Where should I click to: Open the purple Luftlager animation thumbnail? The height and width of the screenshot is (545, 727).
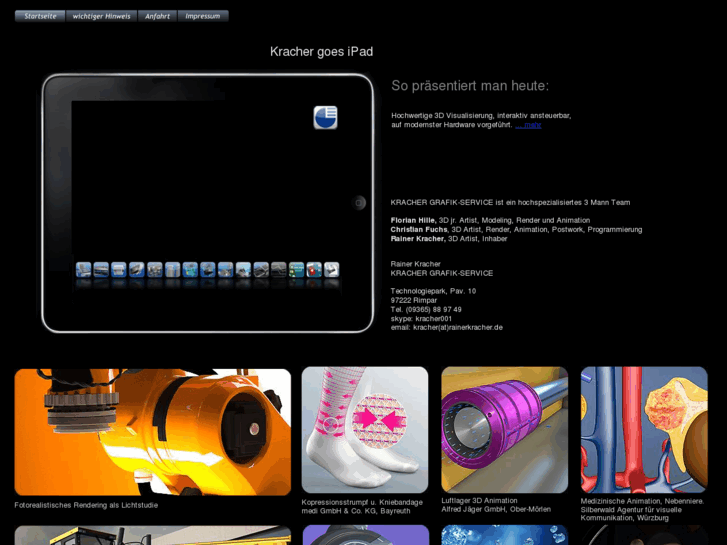point(504,430)
